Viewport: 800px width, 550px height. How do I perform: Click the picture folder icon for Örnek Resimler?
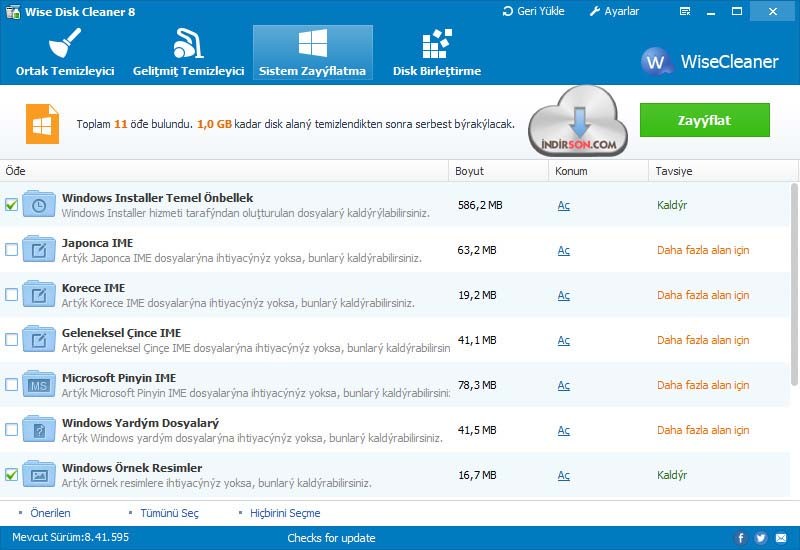[x=39, y=474]
